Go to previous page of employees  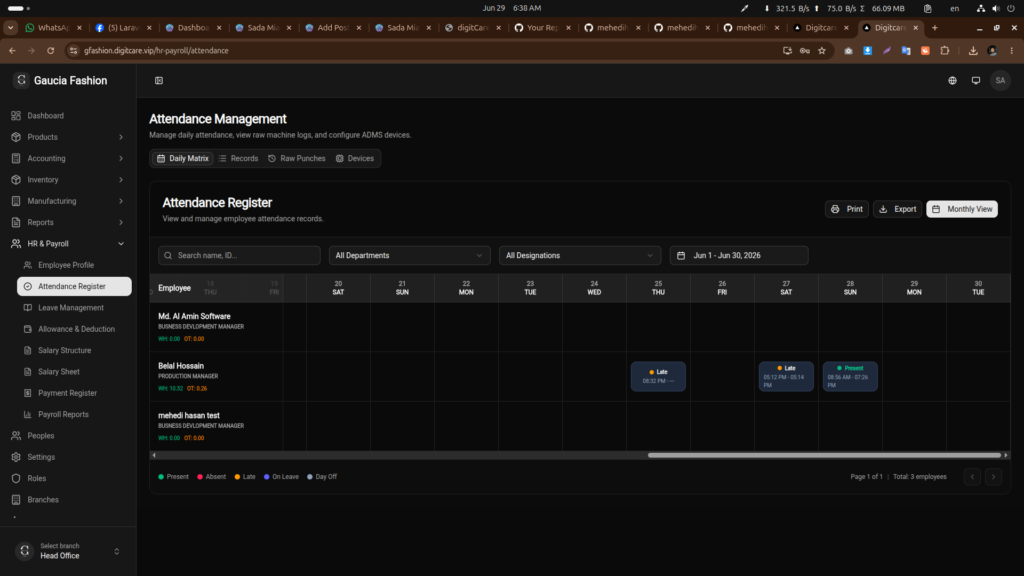click(x=972, y=477)
